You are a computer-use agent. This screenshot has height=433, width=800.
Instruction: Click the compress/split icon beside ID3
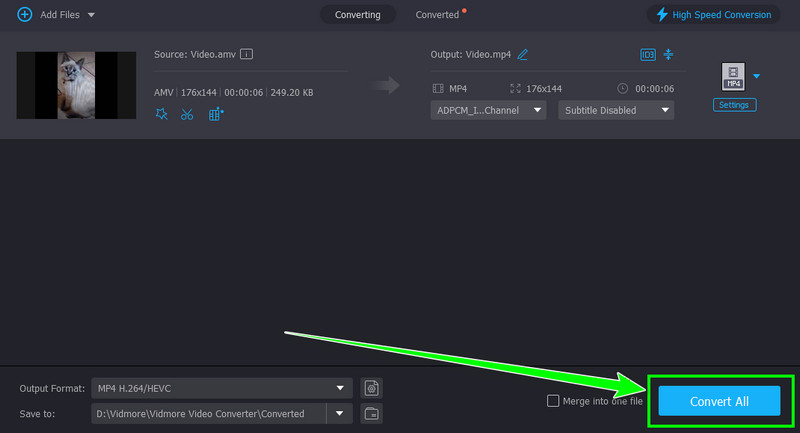click(669, 54)
